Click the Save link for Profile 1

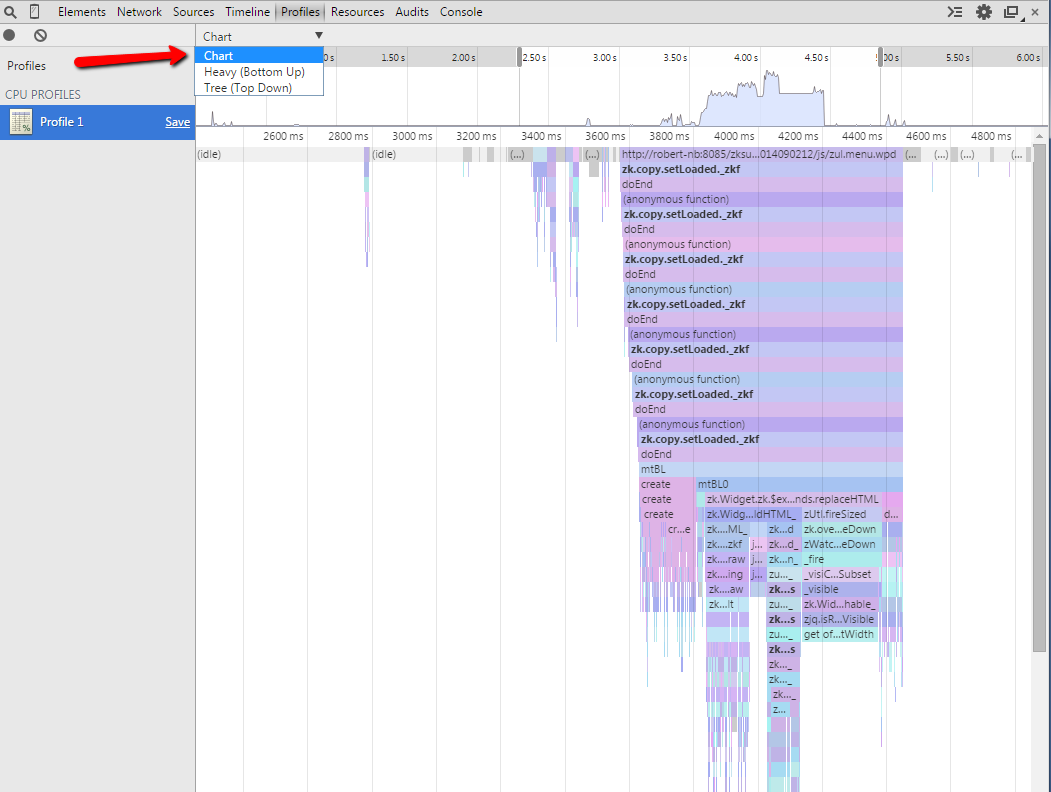click(x=177, y=122)
